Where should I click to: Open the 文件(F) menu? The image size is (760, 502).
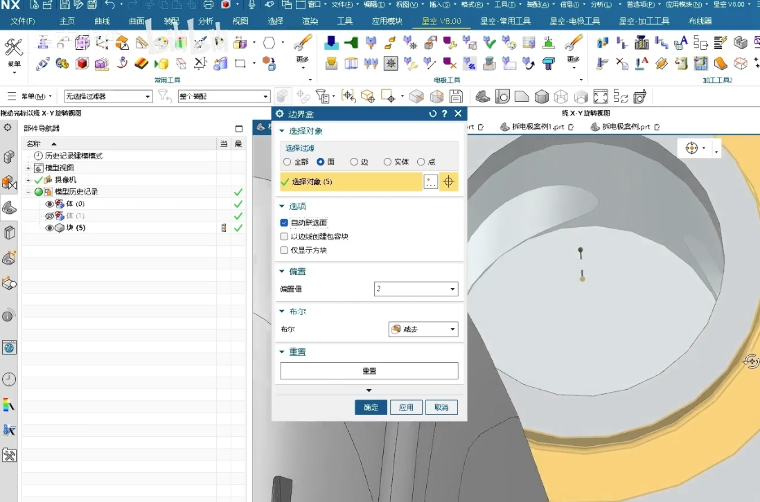tap(23, 20)
